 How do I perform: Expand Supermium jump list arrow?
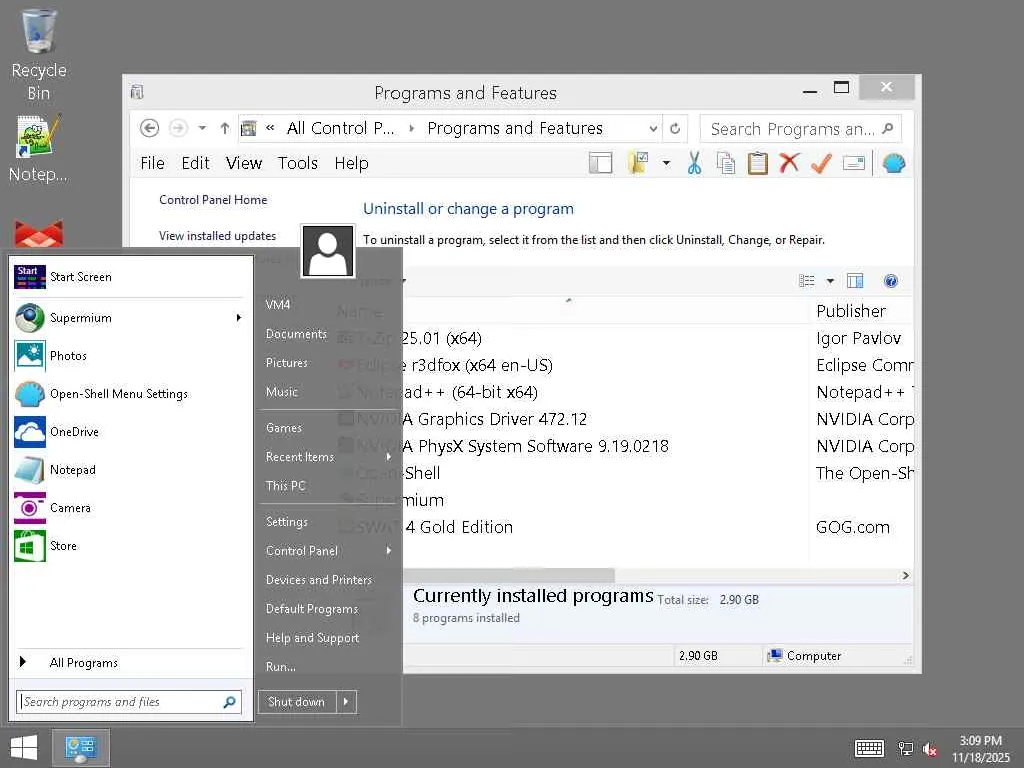point(239,318)
